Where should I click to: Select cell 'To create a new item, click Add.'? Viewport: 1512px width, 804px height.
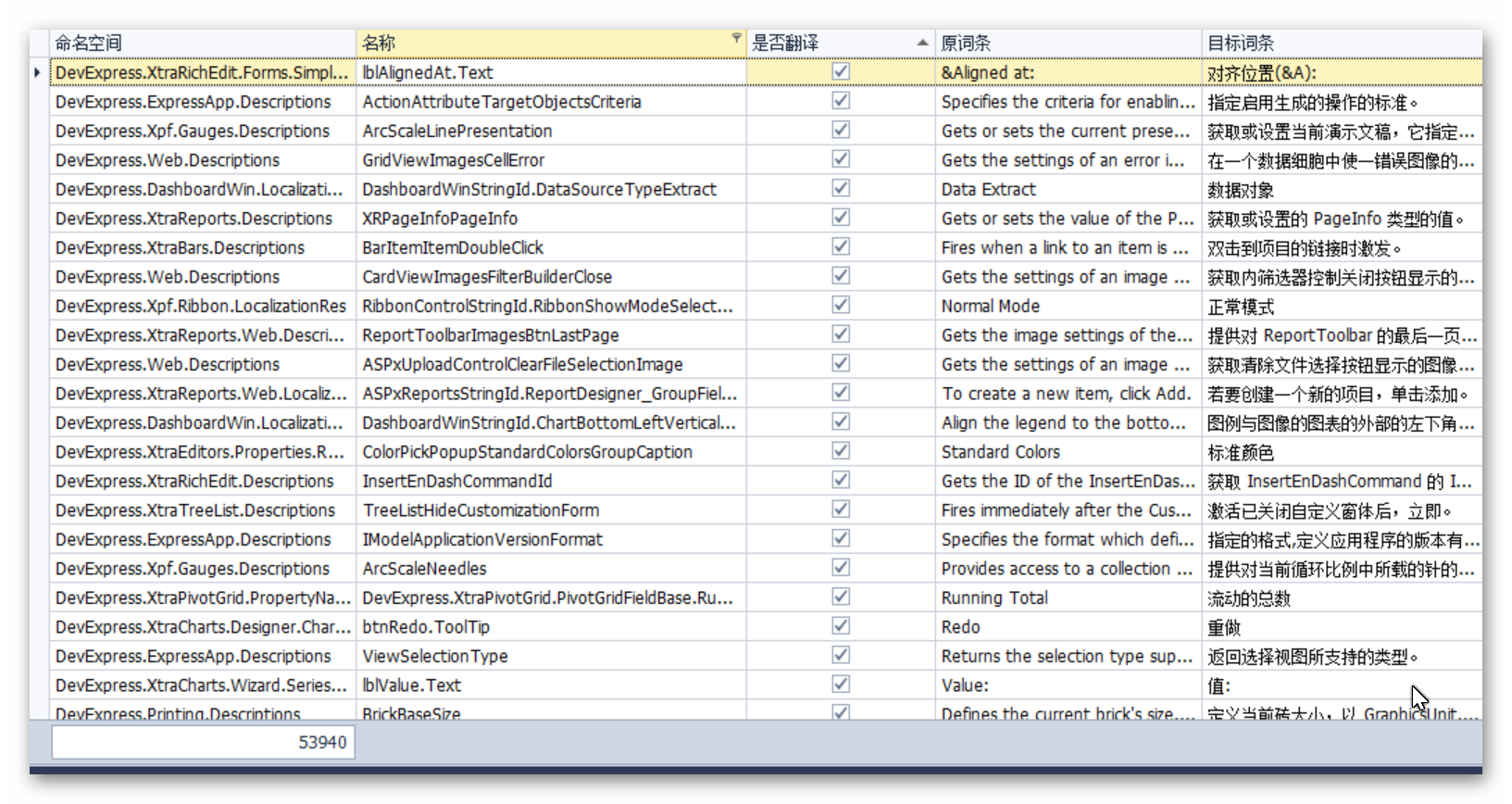point(1068,394)
